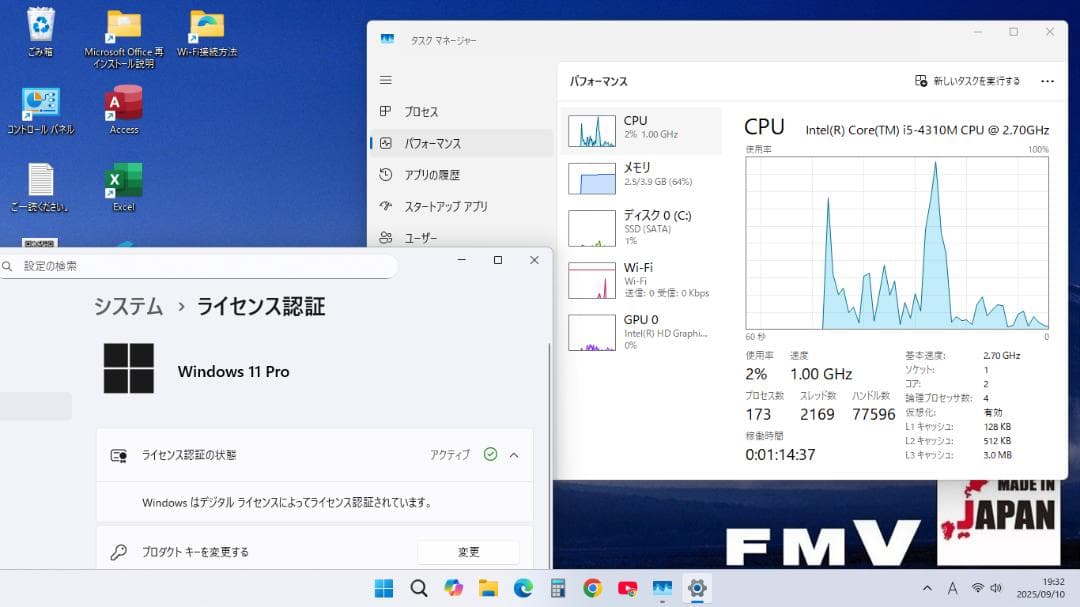The image size is (1080, 607).
Task: Click the key icon beside プロダクト キーを変更する
Action: click(x=118, y=552)
